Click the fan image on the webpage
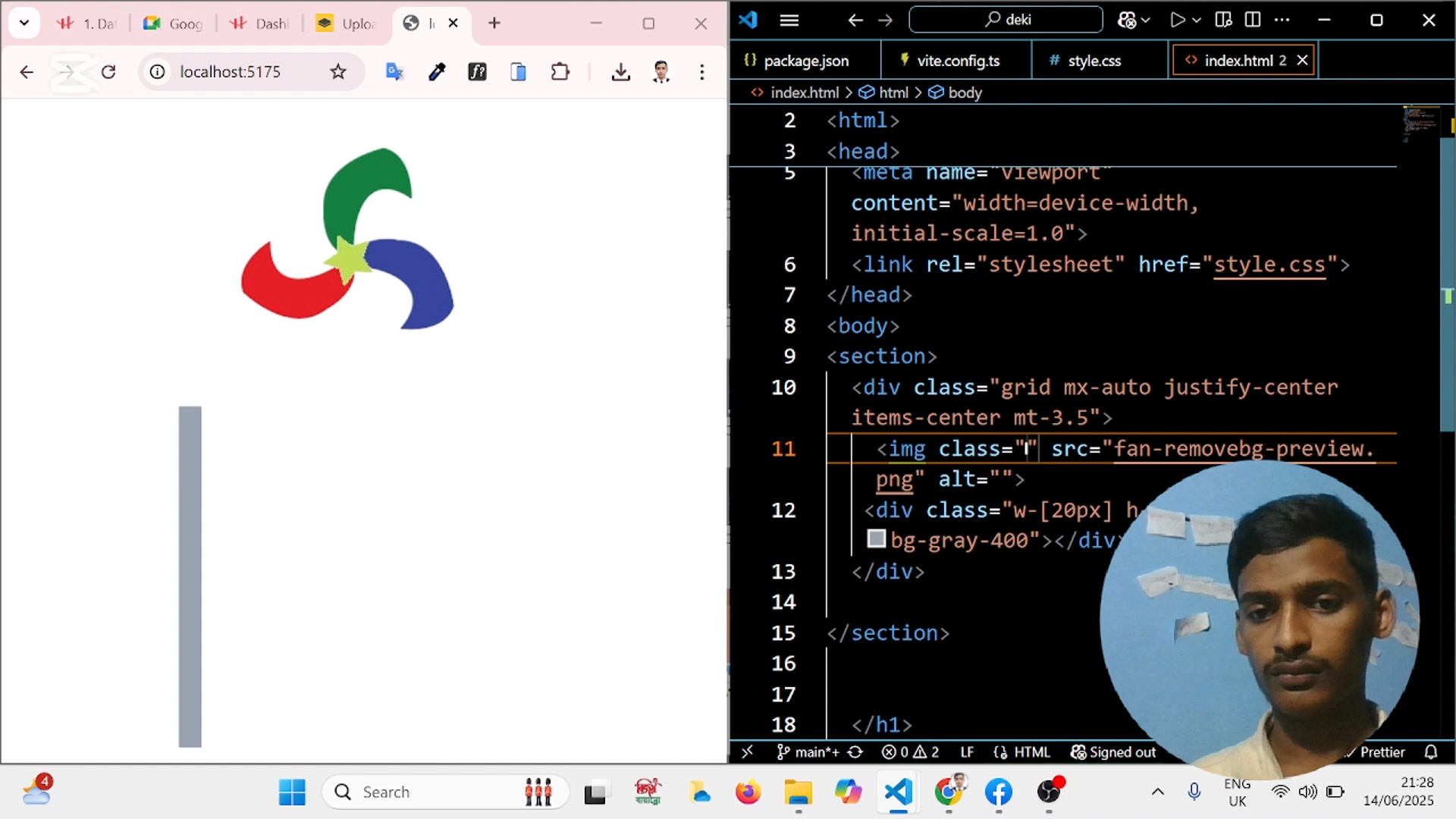The width and height of the screenshot is (1456, 819). click(x=347, y=239)
